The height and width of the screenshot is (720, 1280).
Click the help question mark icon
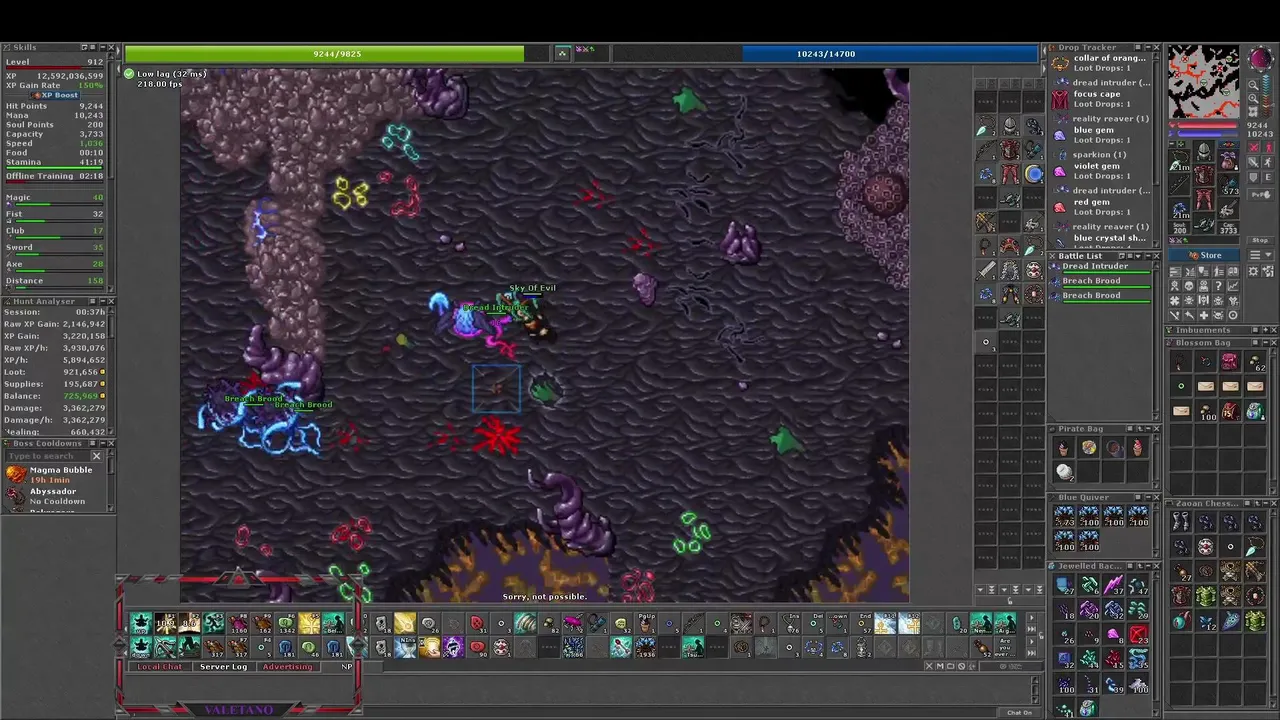tap(1218, 286)
